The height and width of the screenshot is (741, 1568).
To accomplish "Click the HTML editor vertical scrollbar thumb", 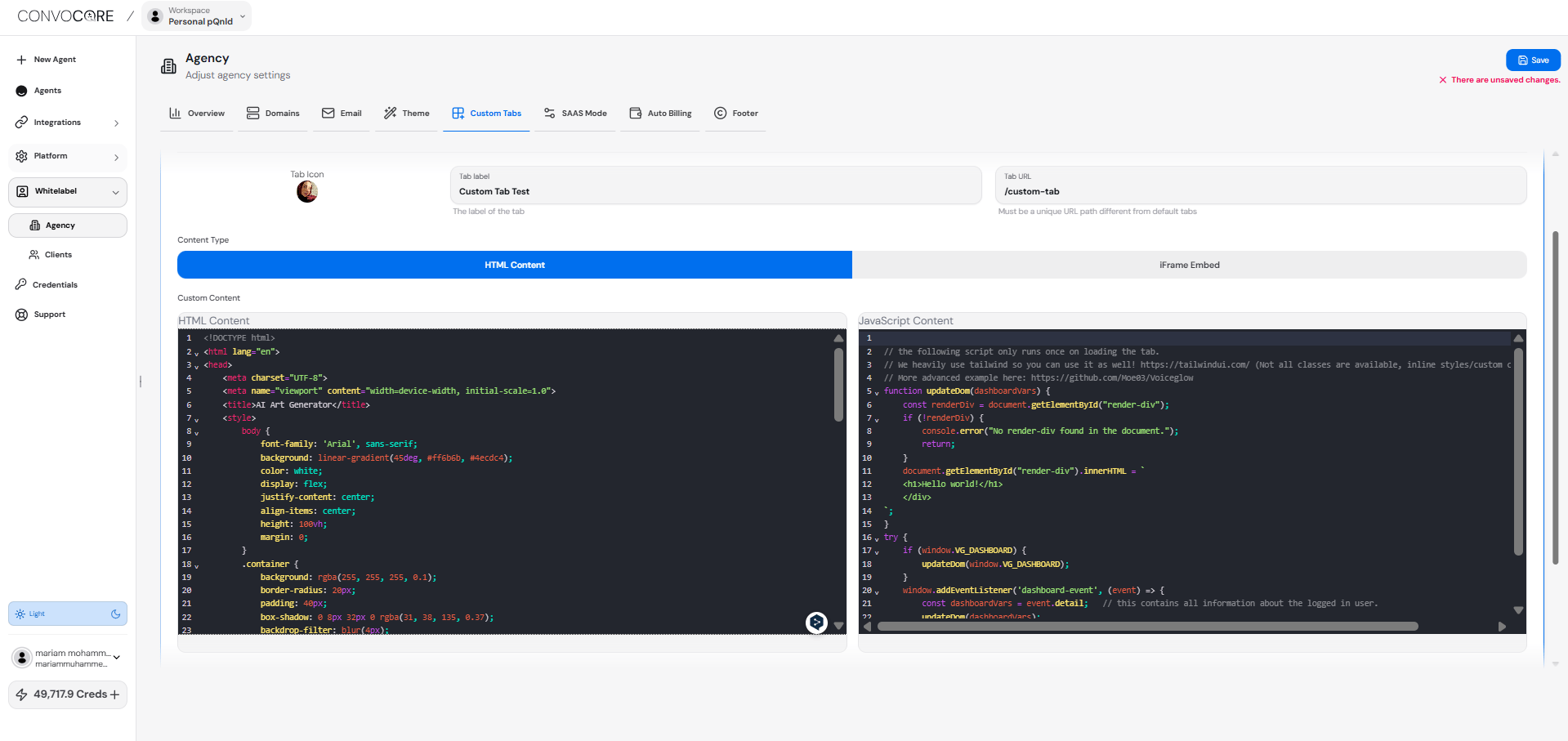I will 838,385.
